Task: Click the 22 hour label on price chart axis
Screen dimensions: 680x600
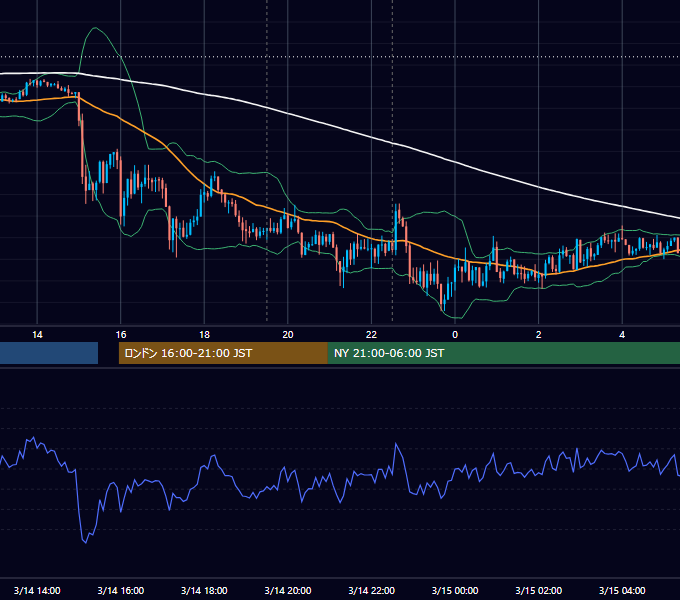Action: click(x=371, y=335)
